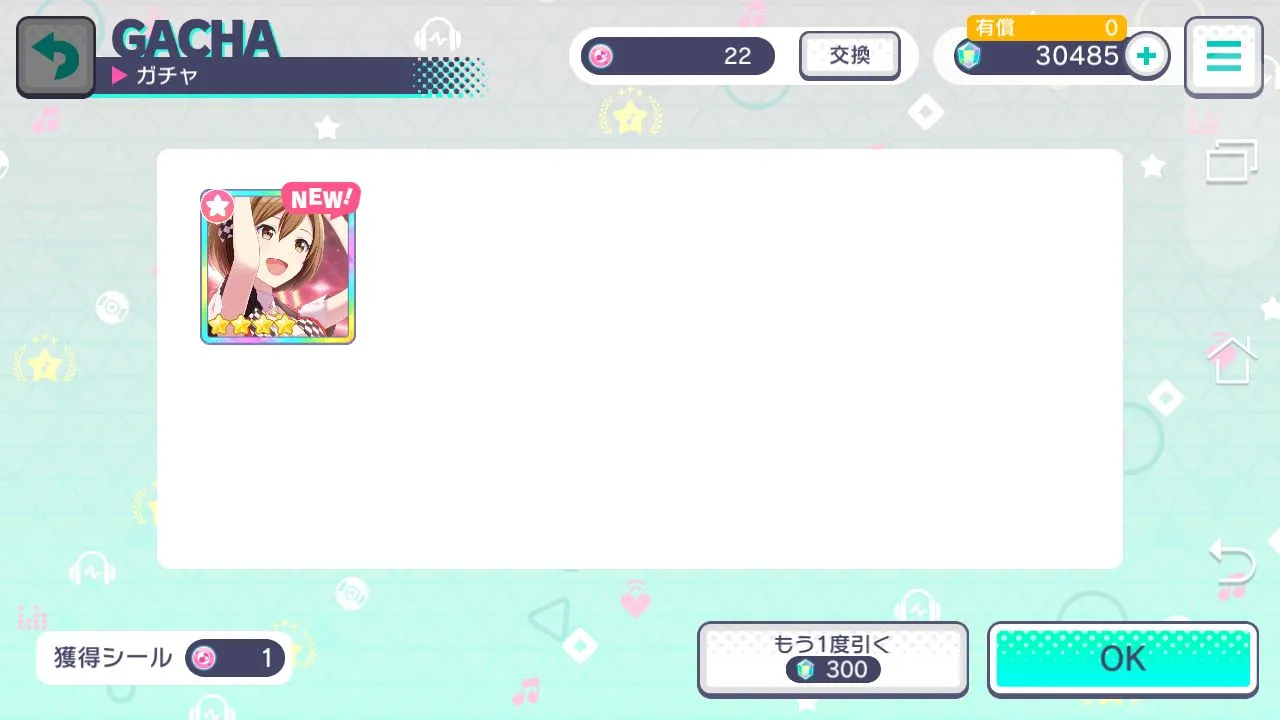This screenshot has height=720, width=1280.
Task: Tap the crystal gem icon beside 30485
Action: (968, 57)
